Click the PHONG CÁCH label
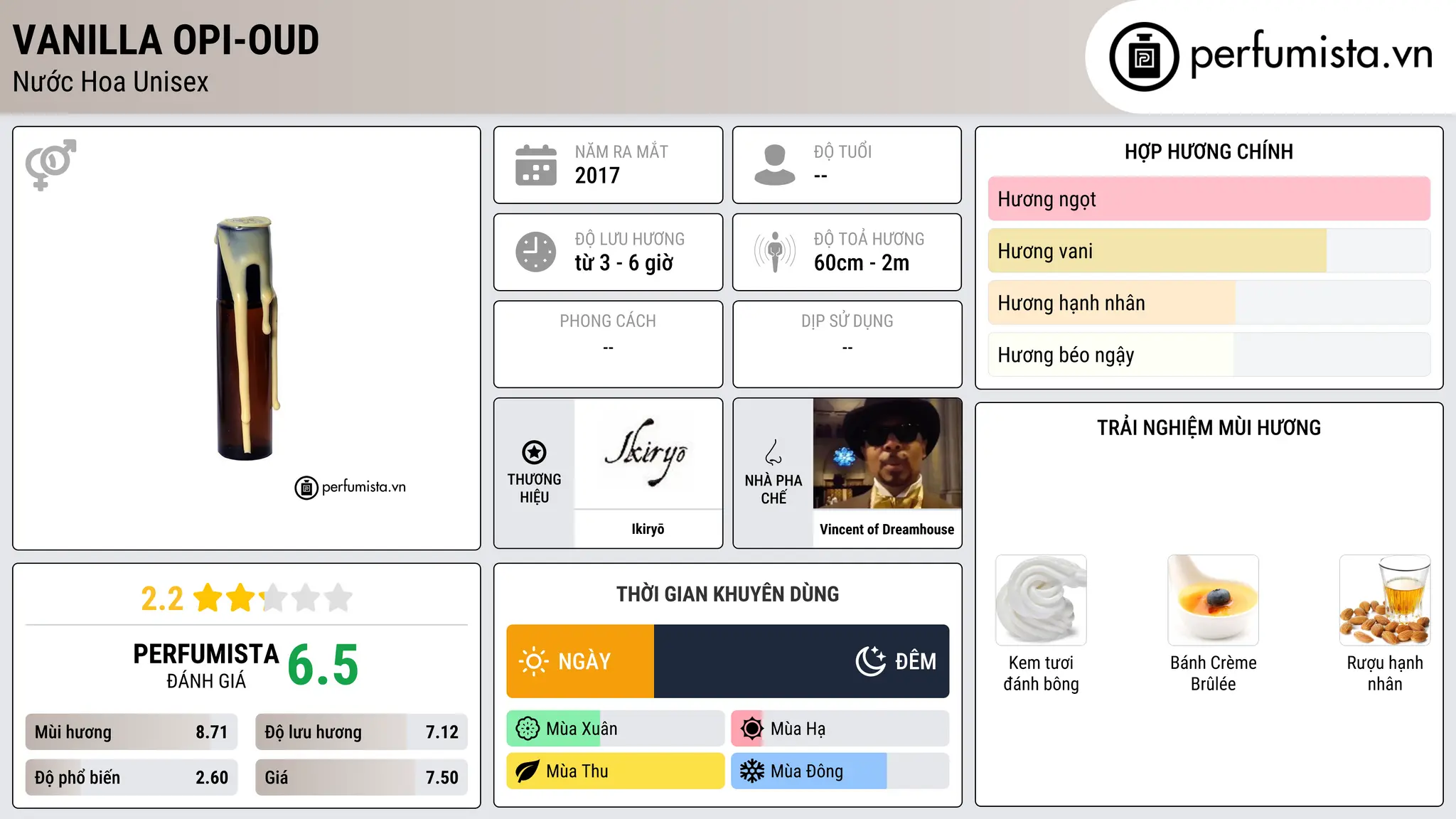 pos(608,321)
